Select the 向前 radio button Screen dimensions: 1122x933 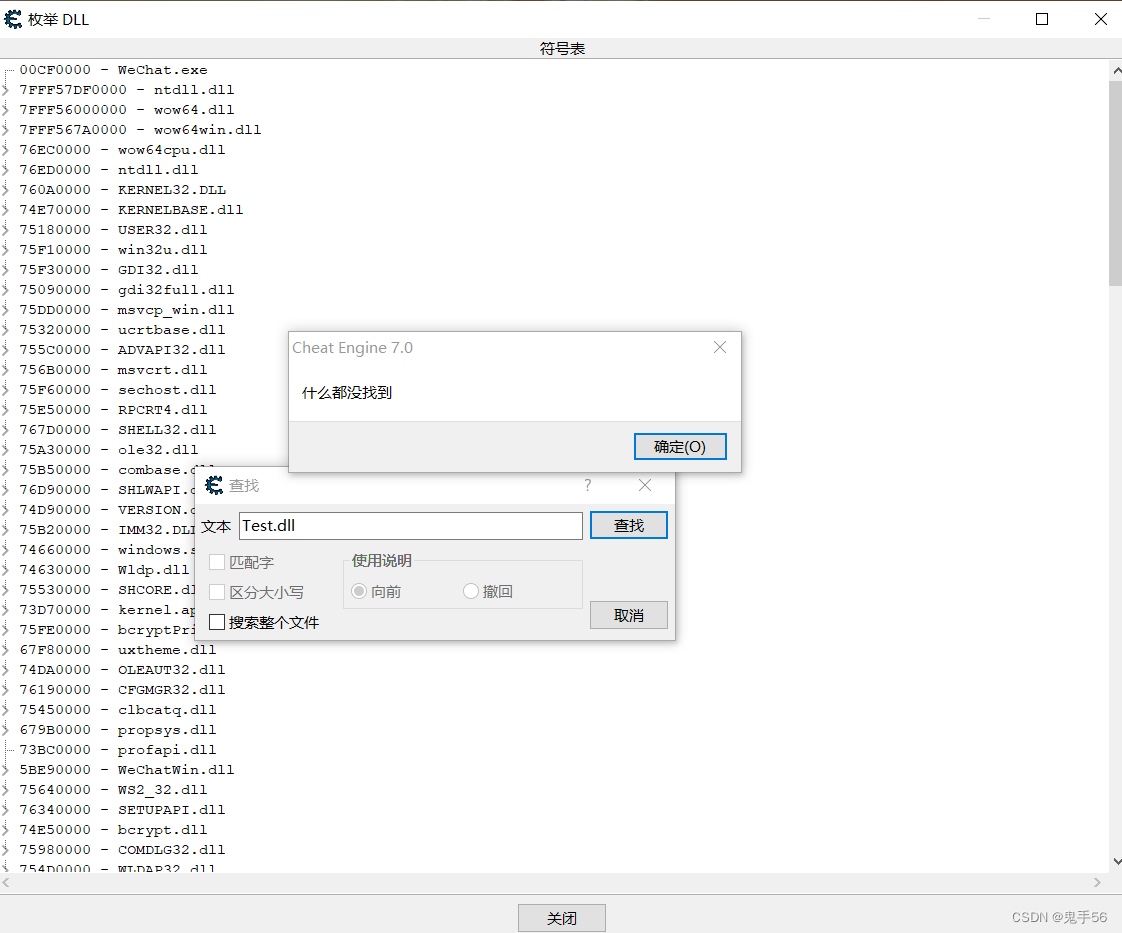[359, 591]
